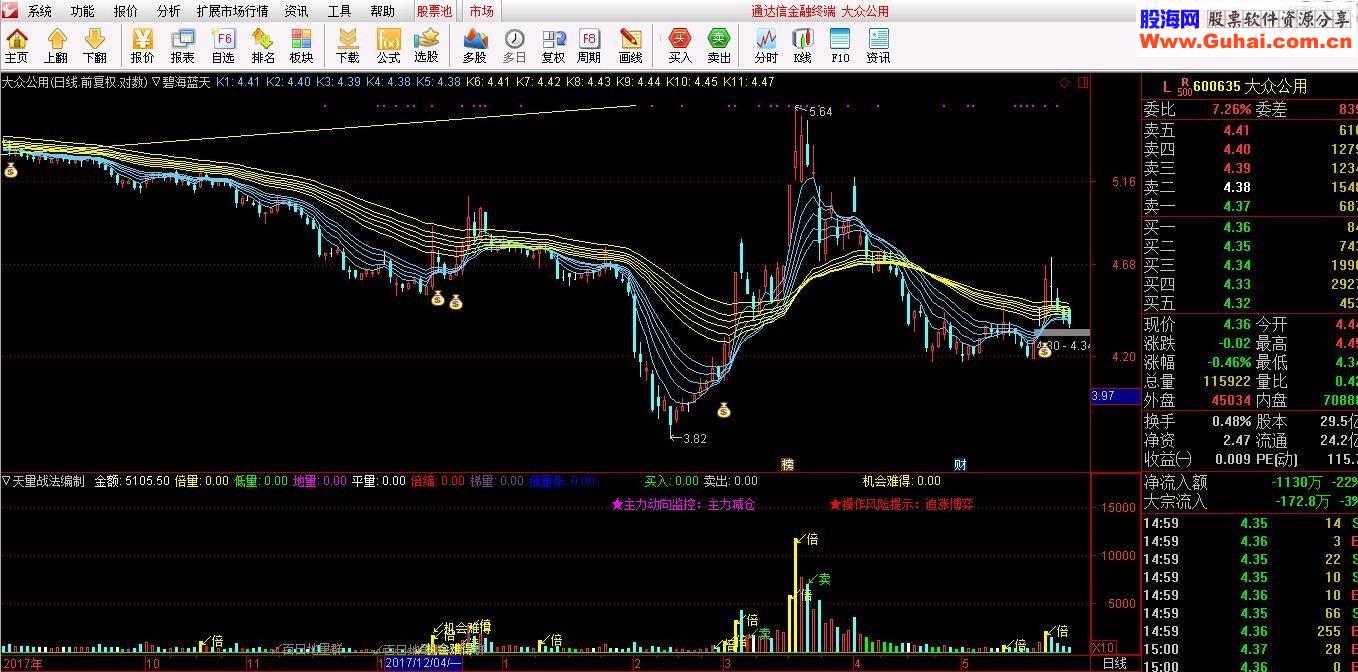Switch to K线 candlestick chart
The width and height of the screenshot is (1358, 672).
coord(802,45)
